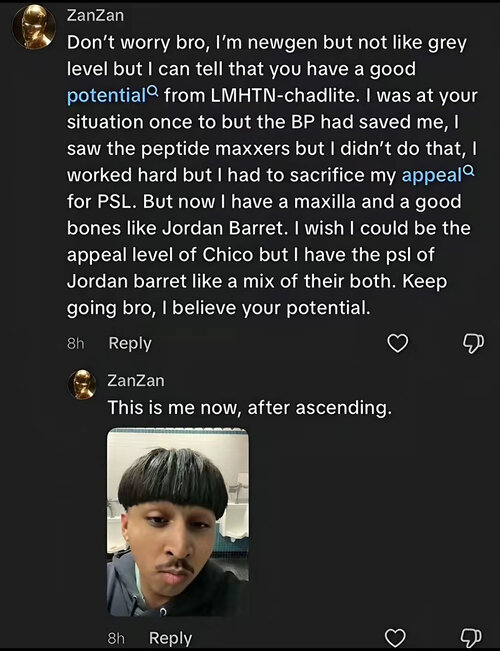Tap the 'Don't worry bro' comment text
This screenshot has width=500, height=651.
click(272, 175)
